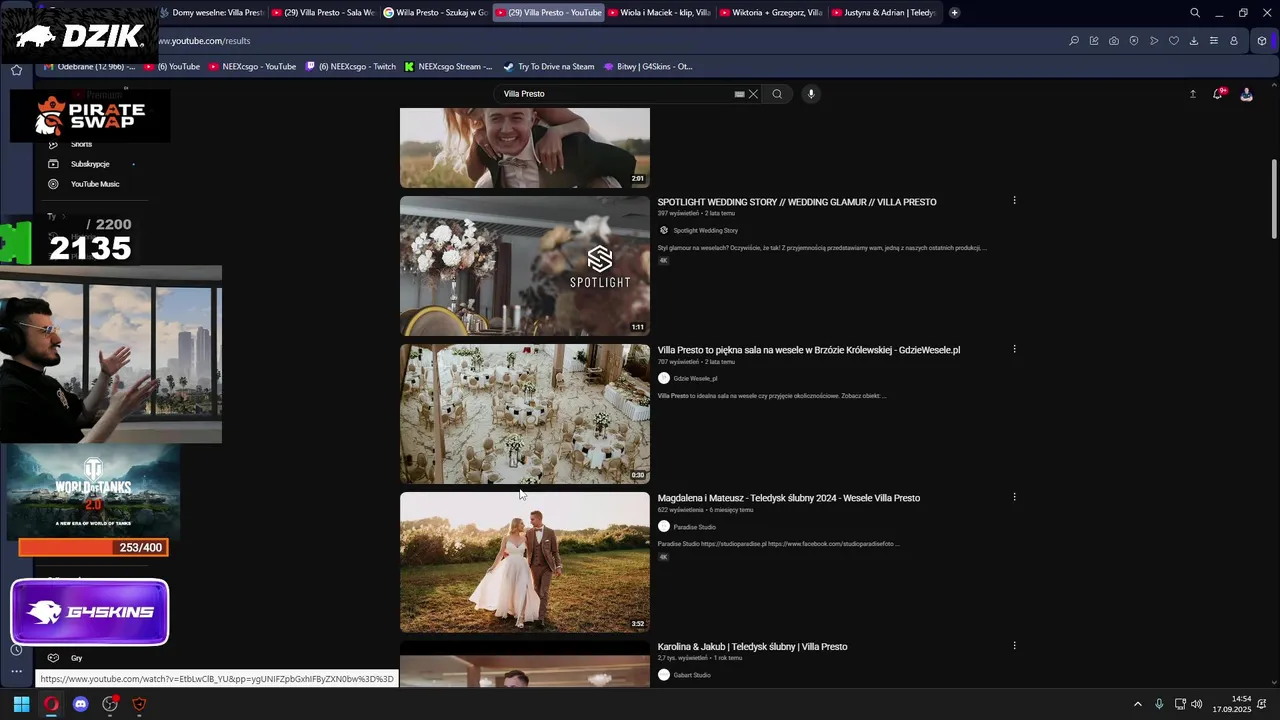
Task: Switch to Willa Presto - Szukaj w Google tab
Action: [x=436, y=13]
